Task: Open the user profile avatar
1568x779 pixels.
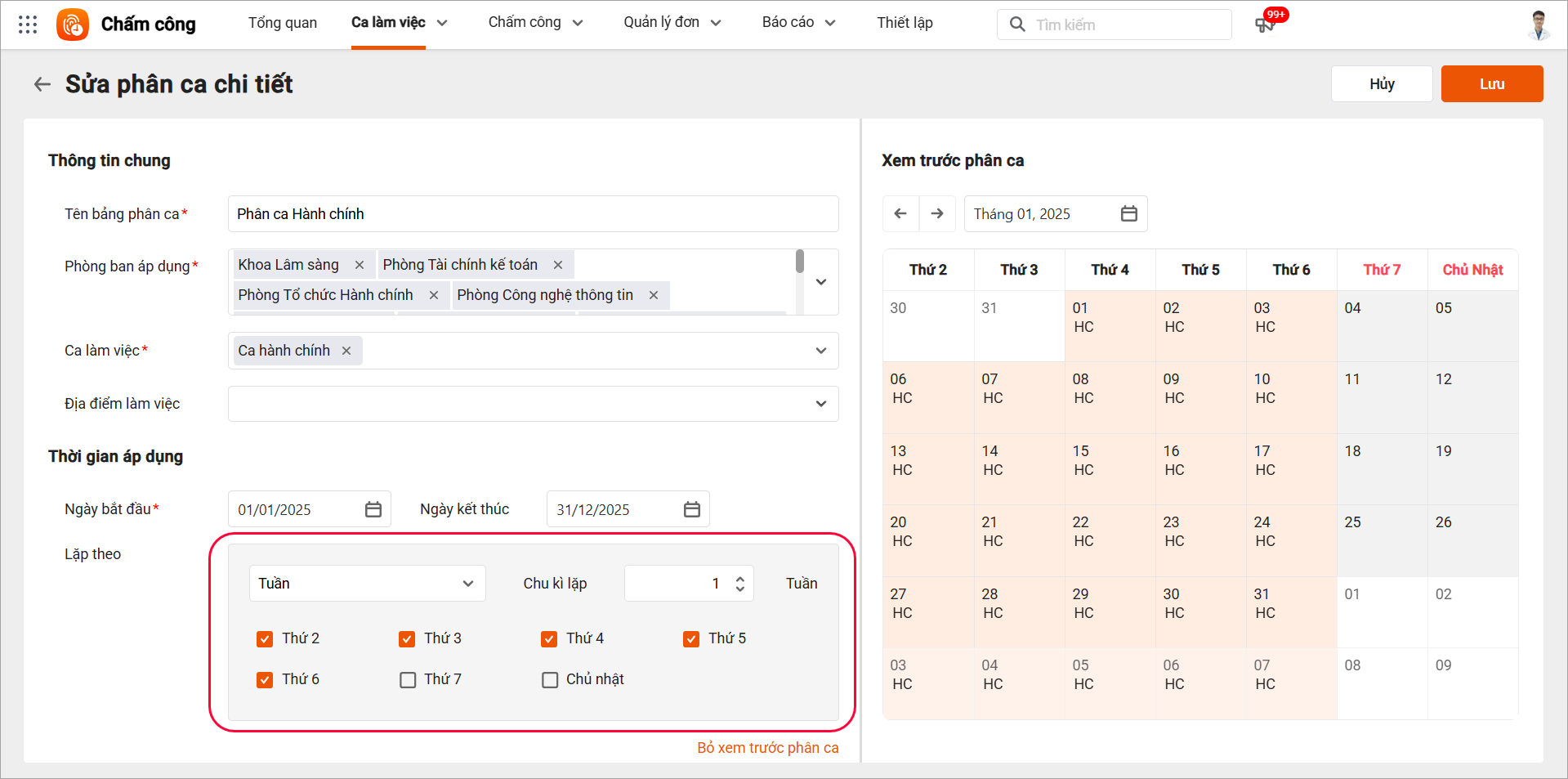Action: coord(1539,25)
